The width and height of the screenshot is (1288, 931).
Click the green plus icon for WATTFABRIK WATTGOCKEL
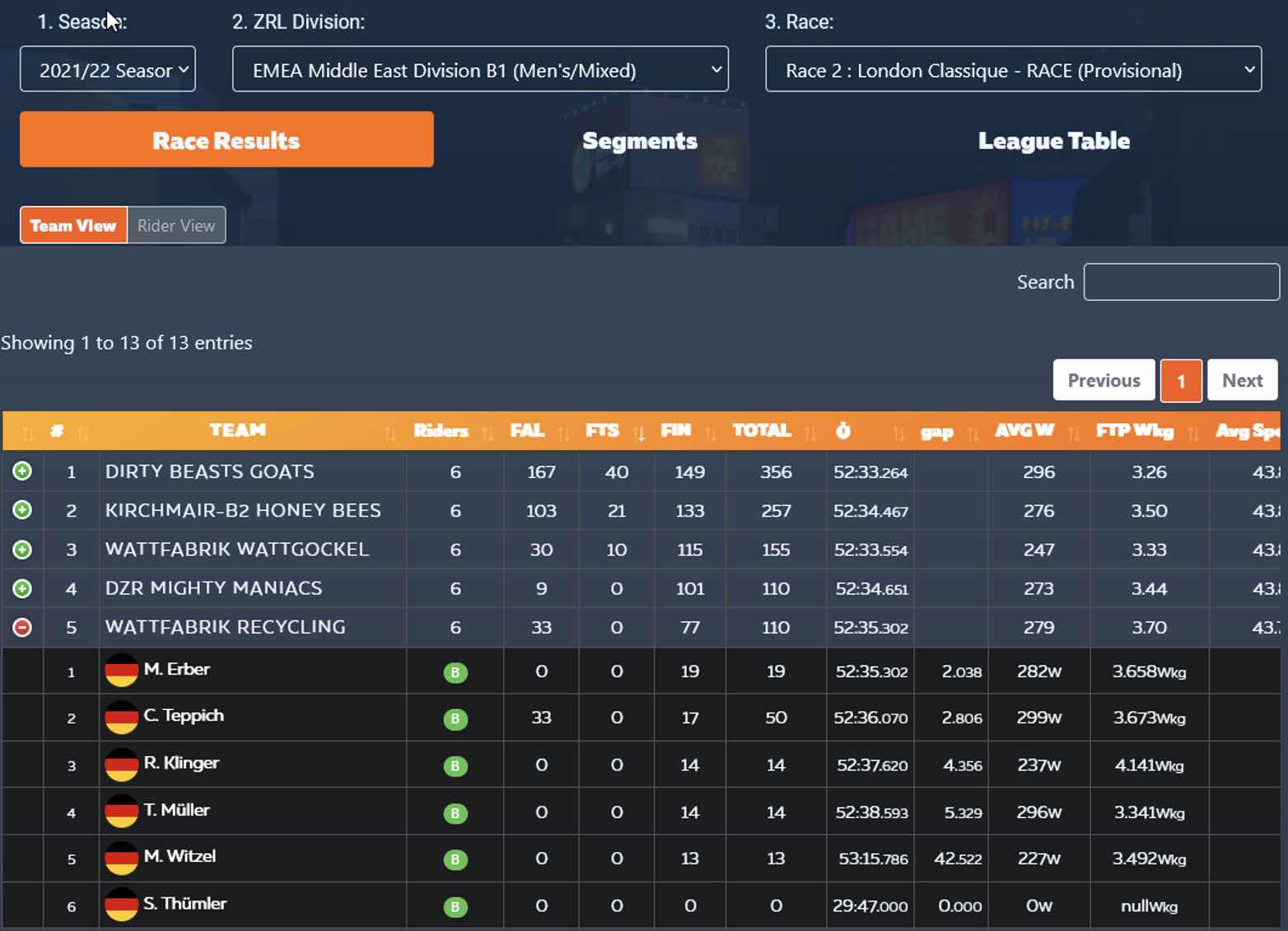(22, 550)
